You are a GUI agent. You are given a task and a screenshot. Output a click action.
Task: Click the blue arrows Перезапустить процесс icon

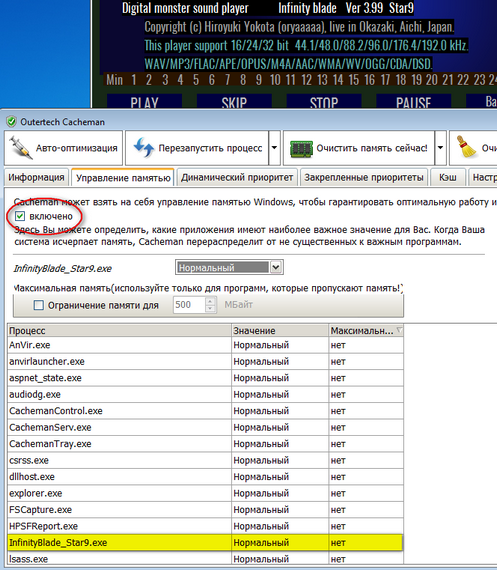tap(143, 148)
